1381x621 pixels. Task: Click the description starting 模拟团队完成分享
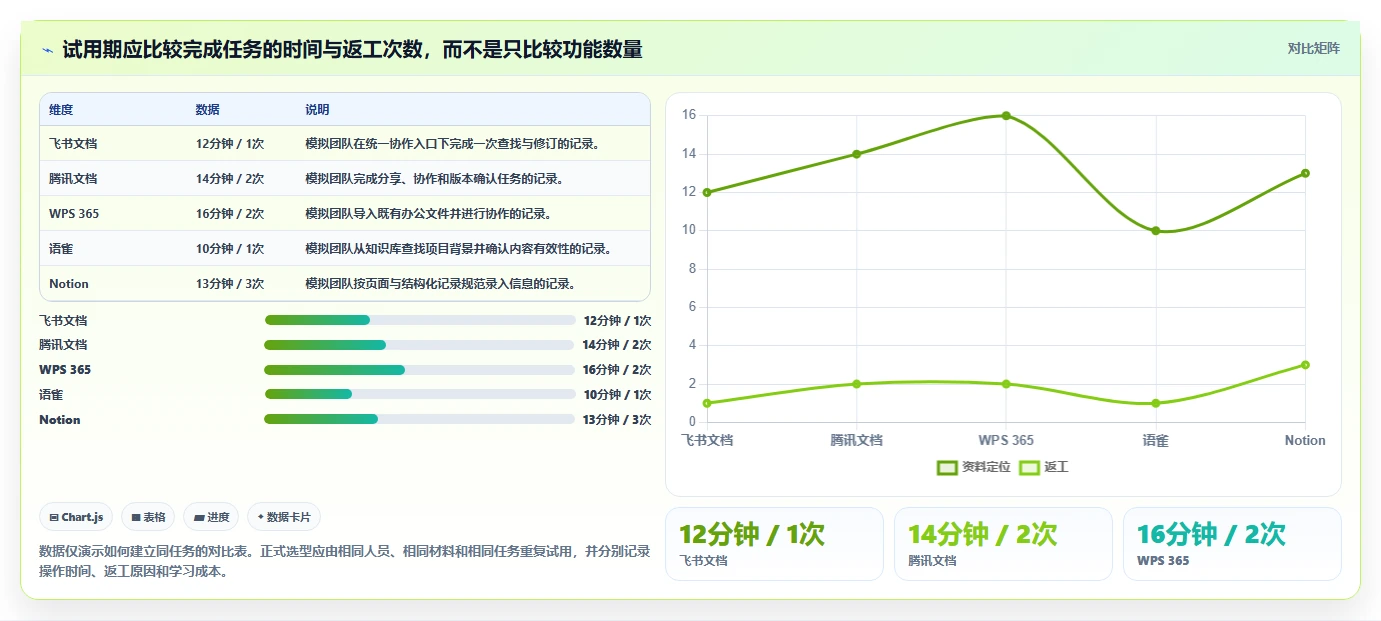pos(435,178)
